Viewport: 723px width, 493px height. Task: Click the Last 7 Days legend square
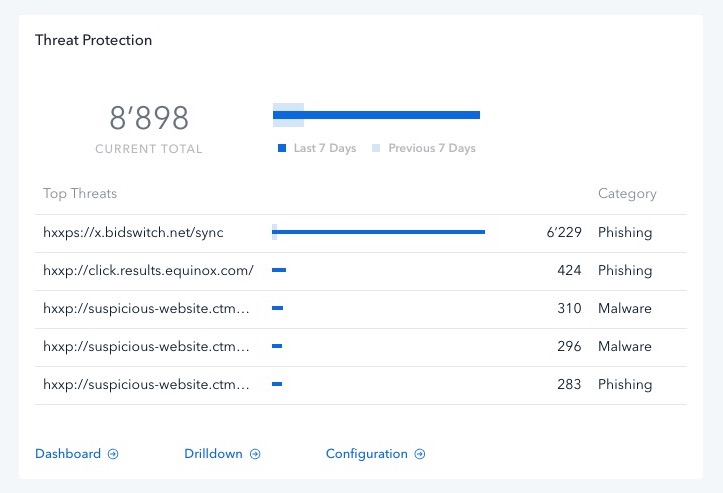pyautogui.click(x=282, y=148)
